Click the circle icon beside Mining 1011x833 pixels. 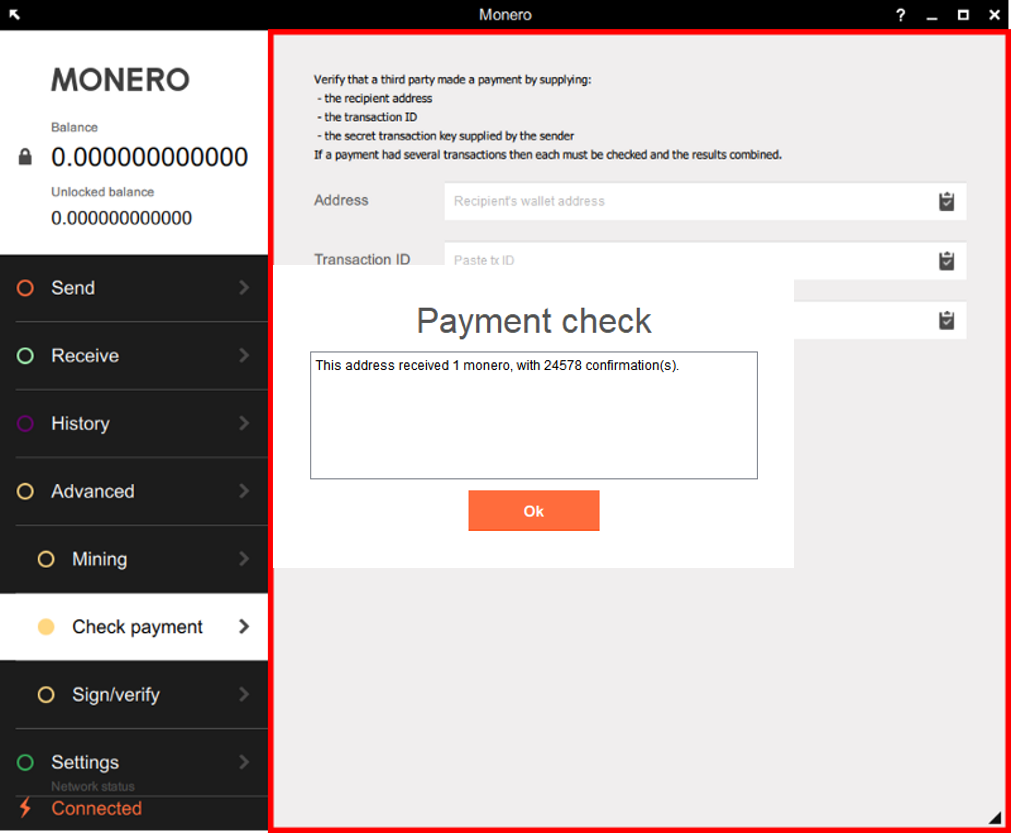pos(46,559)
